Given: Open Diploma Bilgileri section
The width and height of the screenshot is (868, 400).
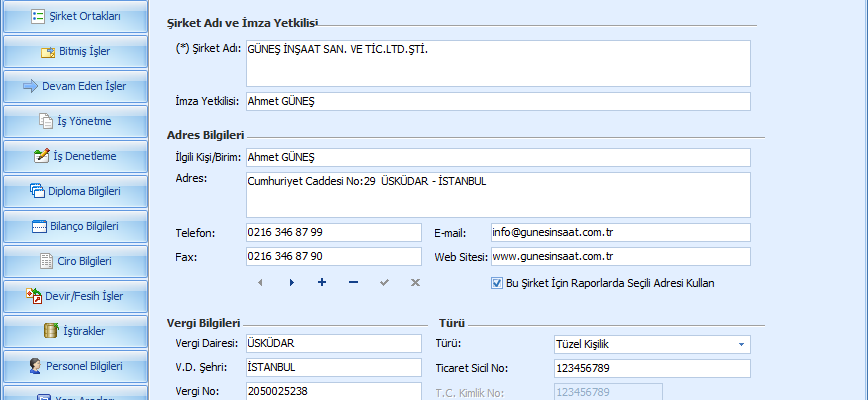Looking at the screenshot, I should pos(76,191).
